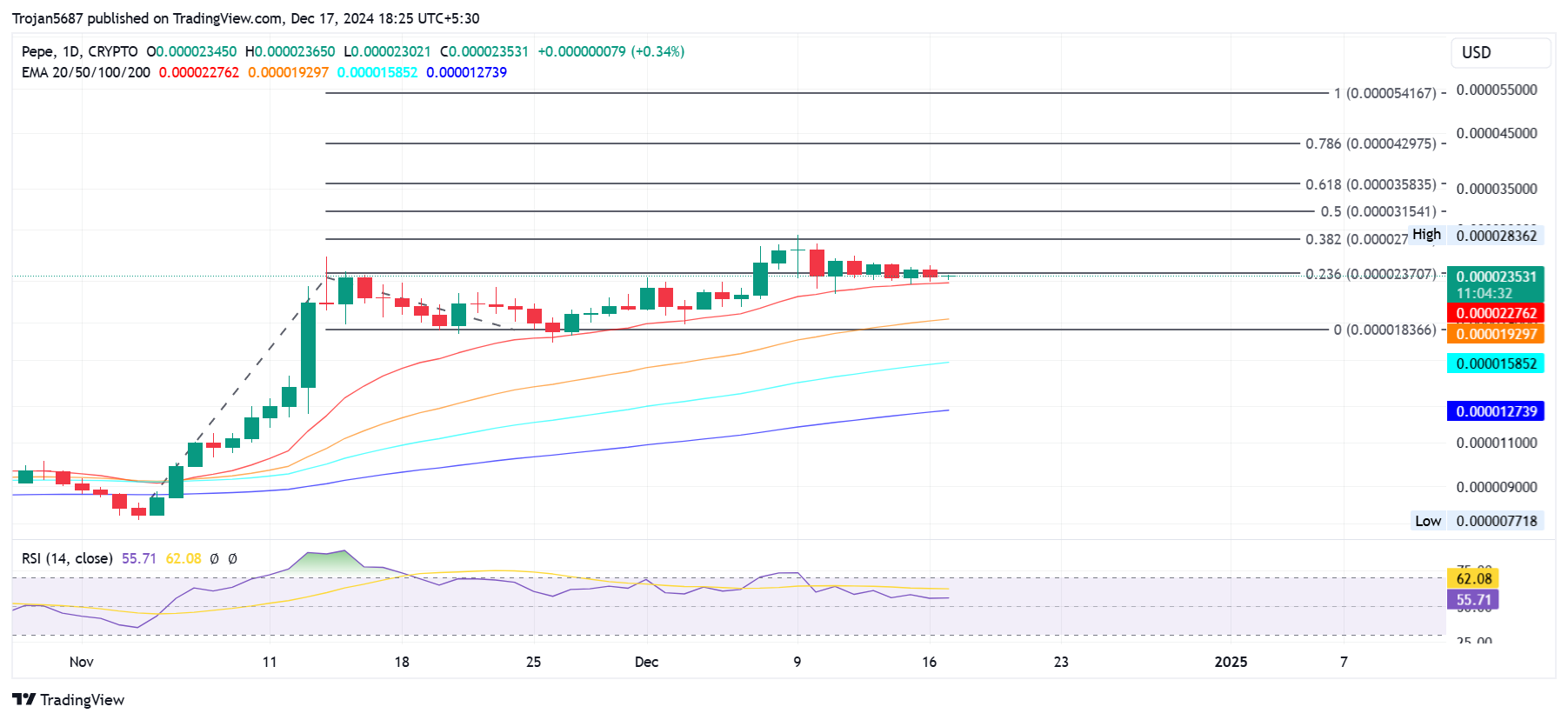Click the orange EMA value 0.000019297 in legend
Image resolution: width=1568 pixels, height=720 pixels.
(x=288, y=72)
